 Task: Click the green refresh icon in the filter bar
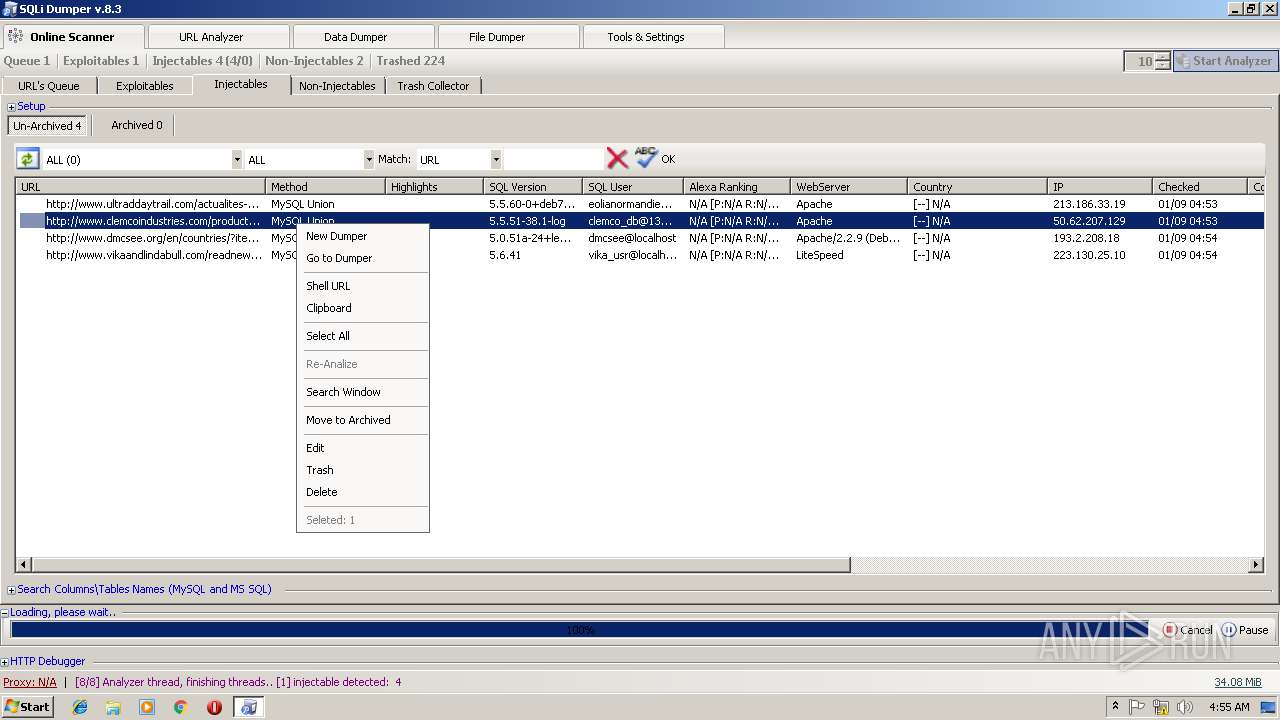point(28,159)
